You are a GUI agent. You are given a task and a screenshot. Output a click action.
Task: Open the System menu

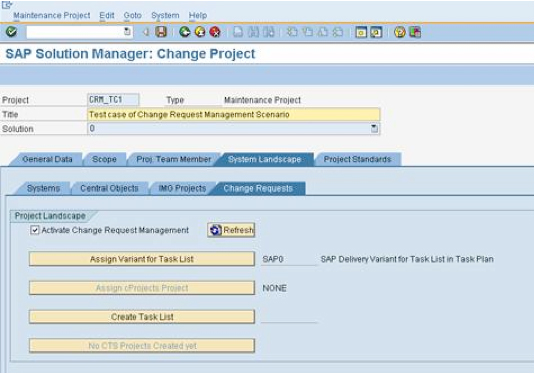(x=165, y=15)
